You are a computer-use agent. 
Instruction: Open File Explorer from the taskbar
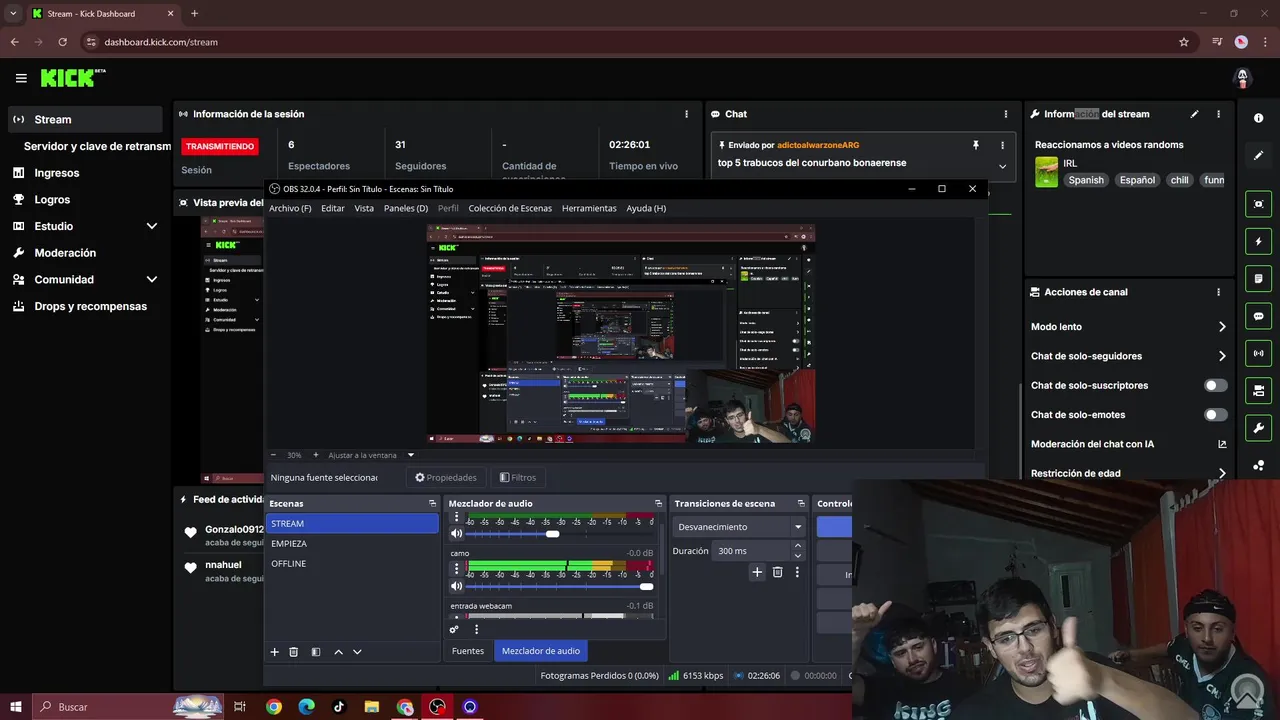tap(371, 707)
